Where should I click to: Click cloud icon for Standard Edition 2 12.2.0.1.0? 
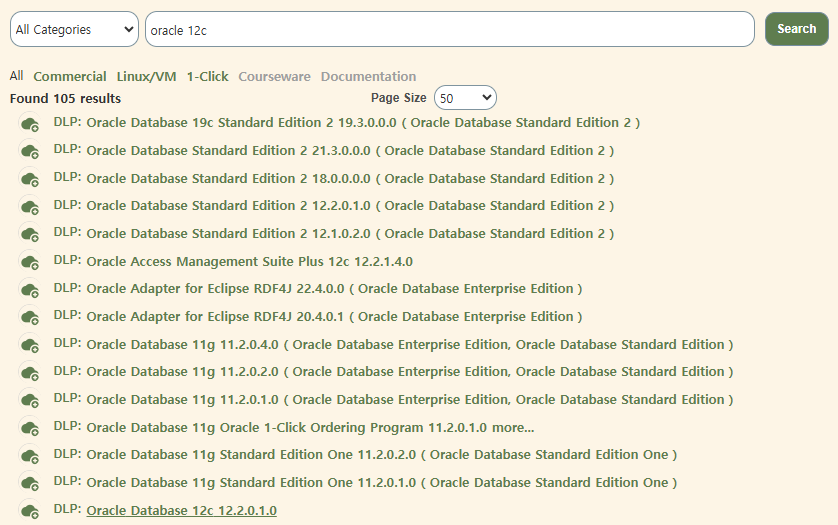point(30,207)
